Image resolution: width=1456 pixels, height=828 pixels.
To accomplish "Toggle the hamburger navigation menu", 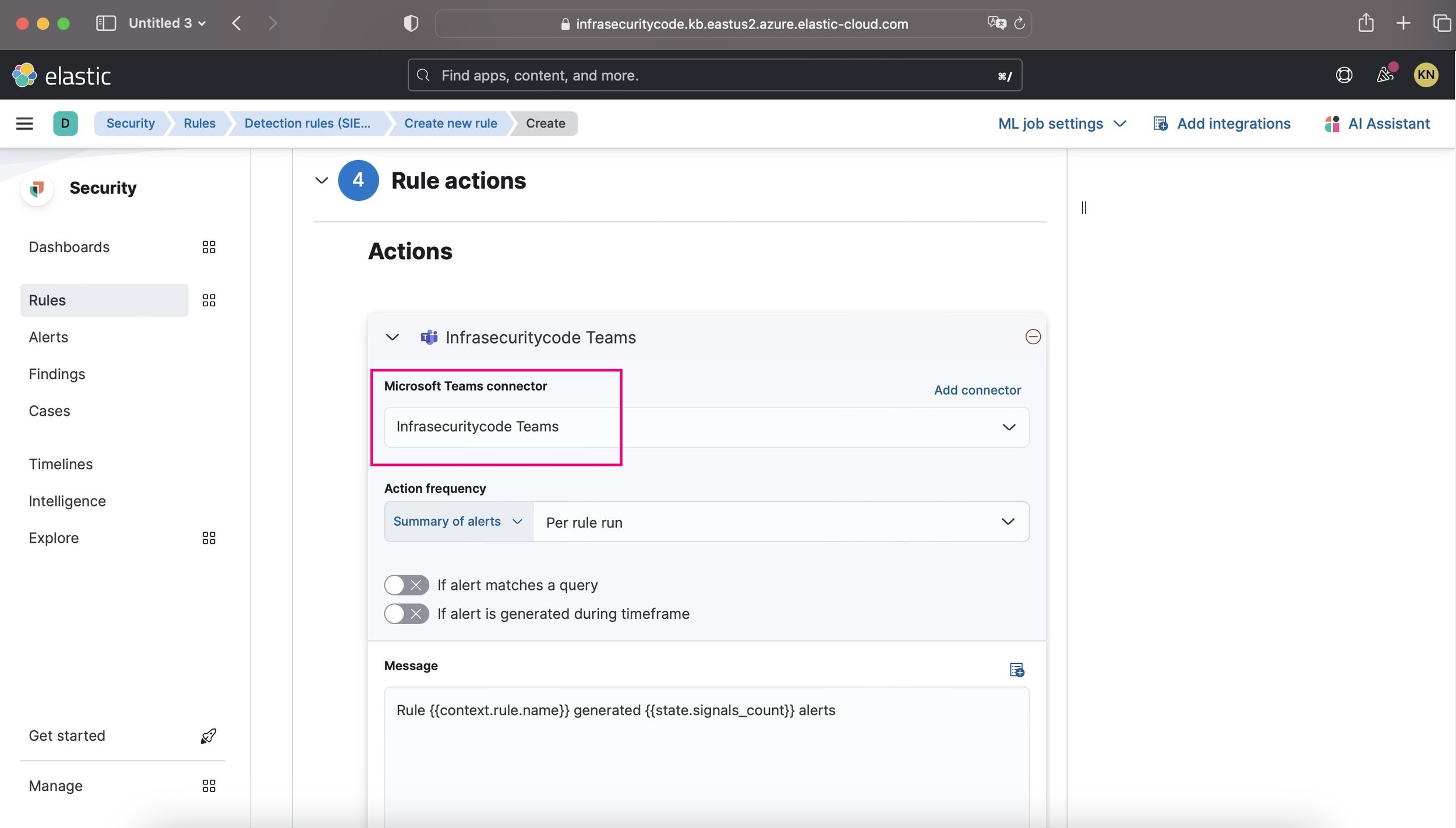I will click(x=24, y=123).
